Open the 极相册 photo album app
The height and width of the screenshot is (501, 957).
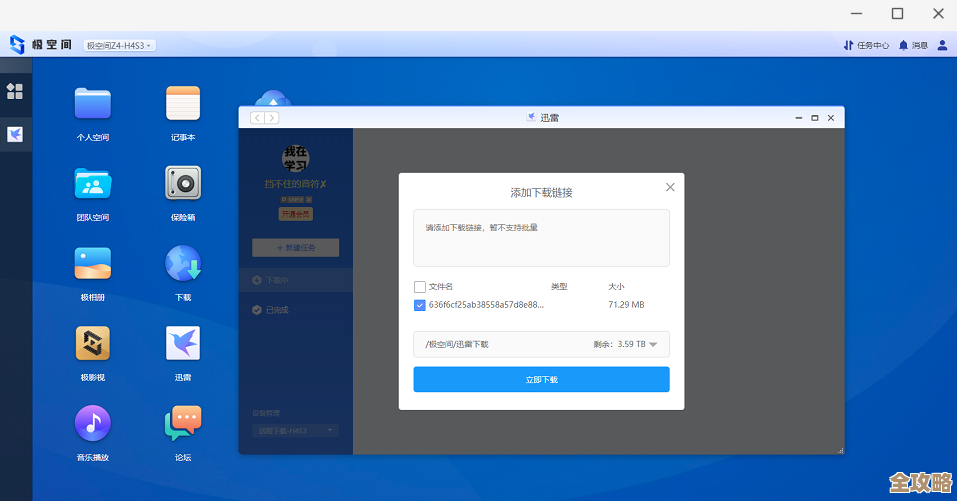pos(93,263)
